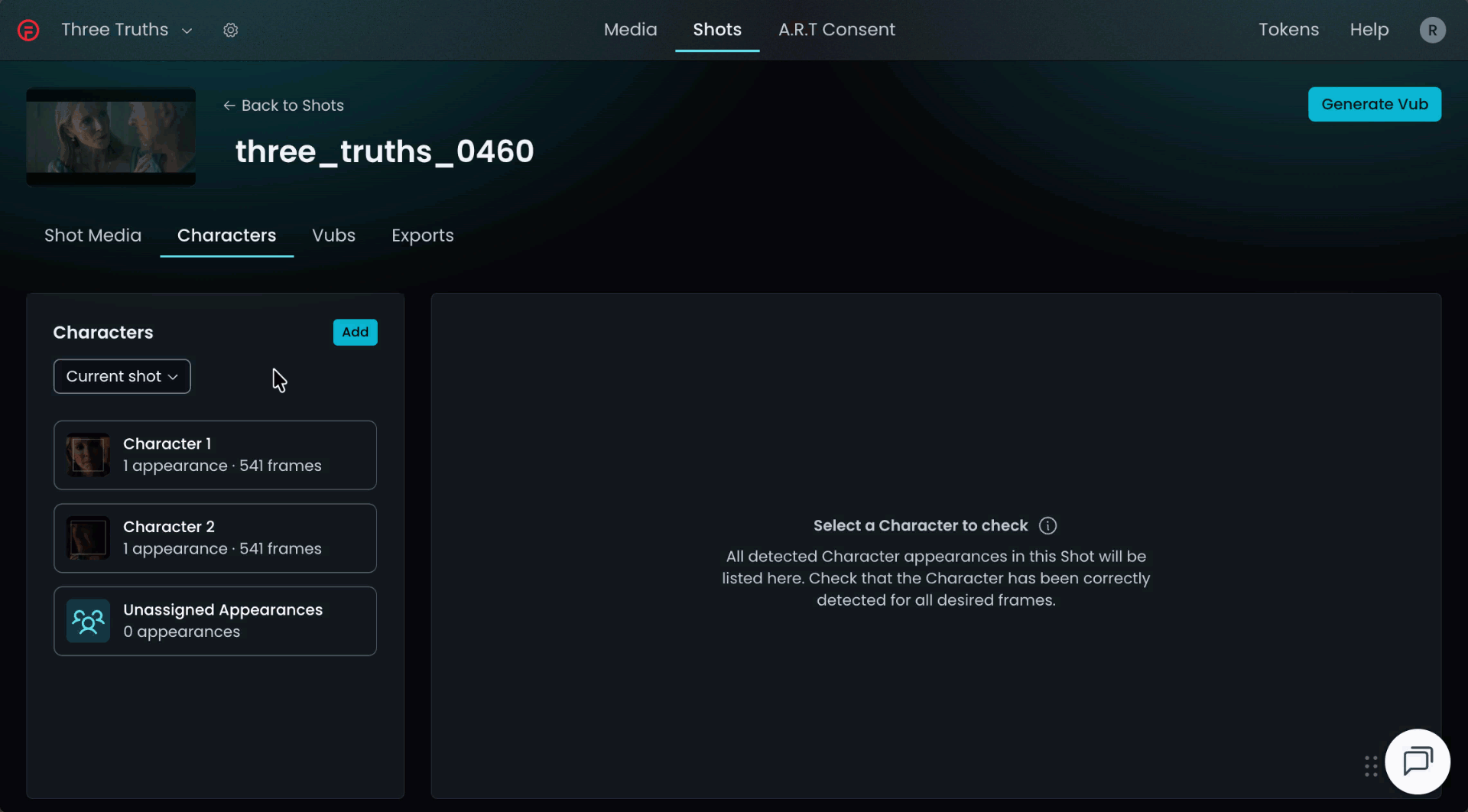
Task: Click the Add character button
Action: [355, 332]
